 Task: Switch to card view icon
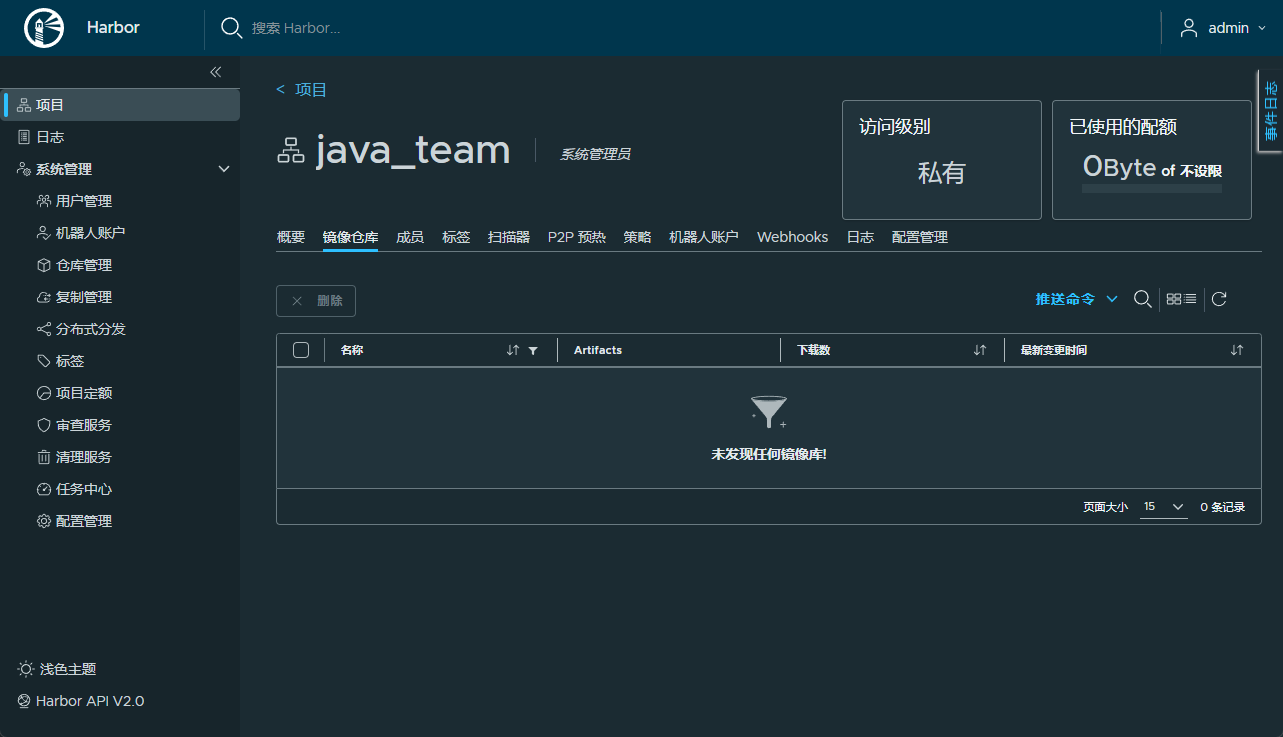[1174, 299]
